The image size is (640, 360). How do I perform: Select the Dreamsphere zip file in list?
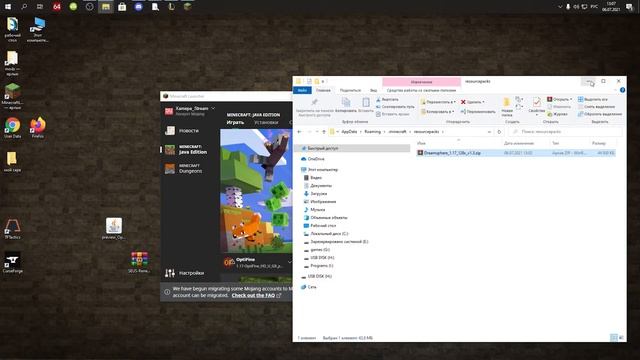click(516, 153)
